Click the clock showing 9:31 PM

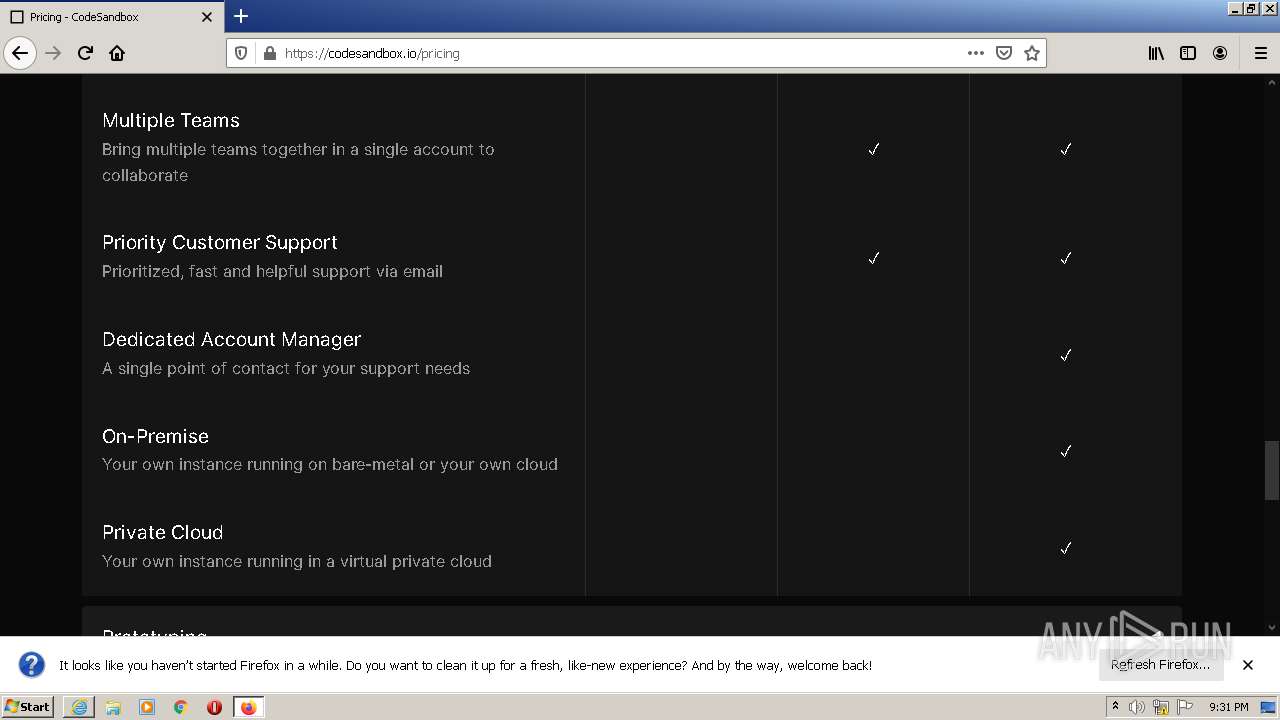point(1229,707)
